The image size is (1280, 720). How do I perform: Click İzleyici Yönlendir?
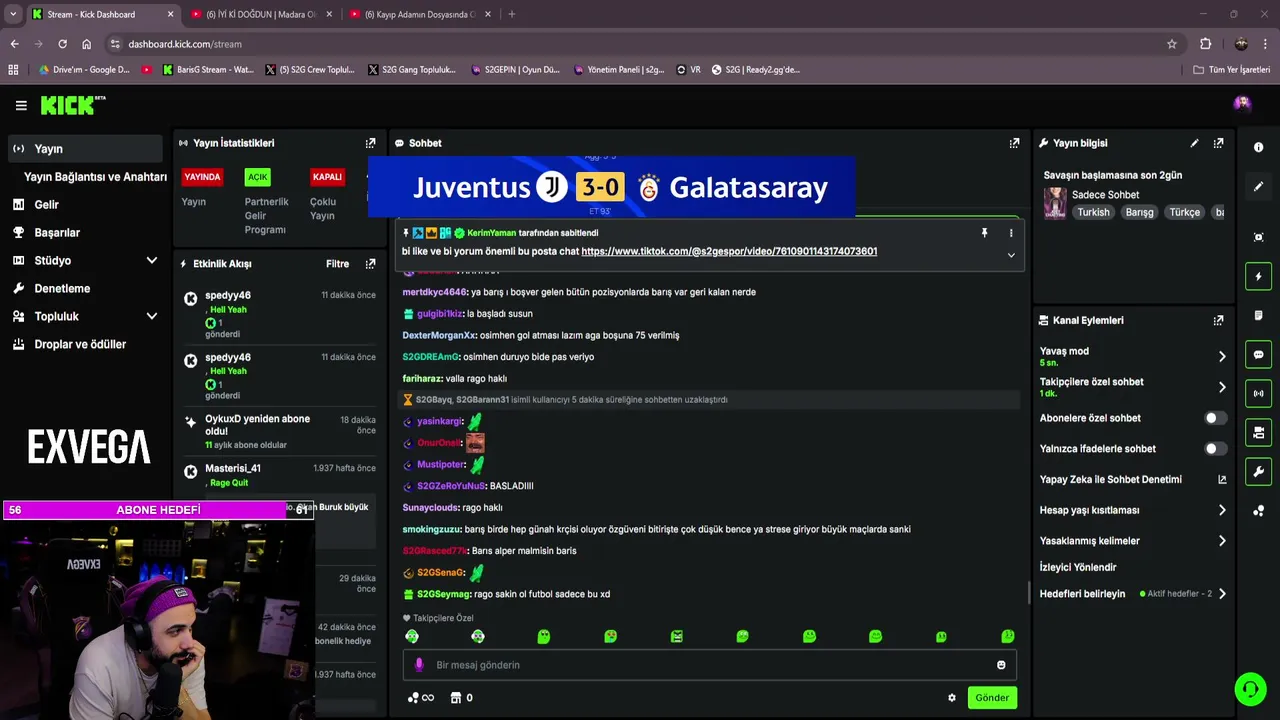(1077, 567)
